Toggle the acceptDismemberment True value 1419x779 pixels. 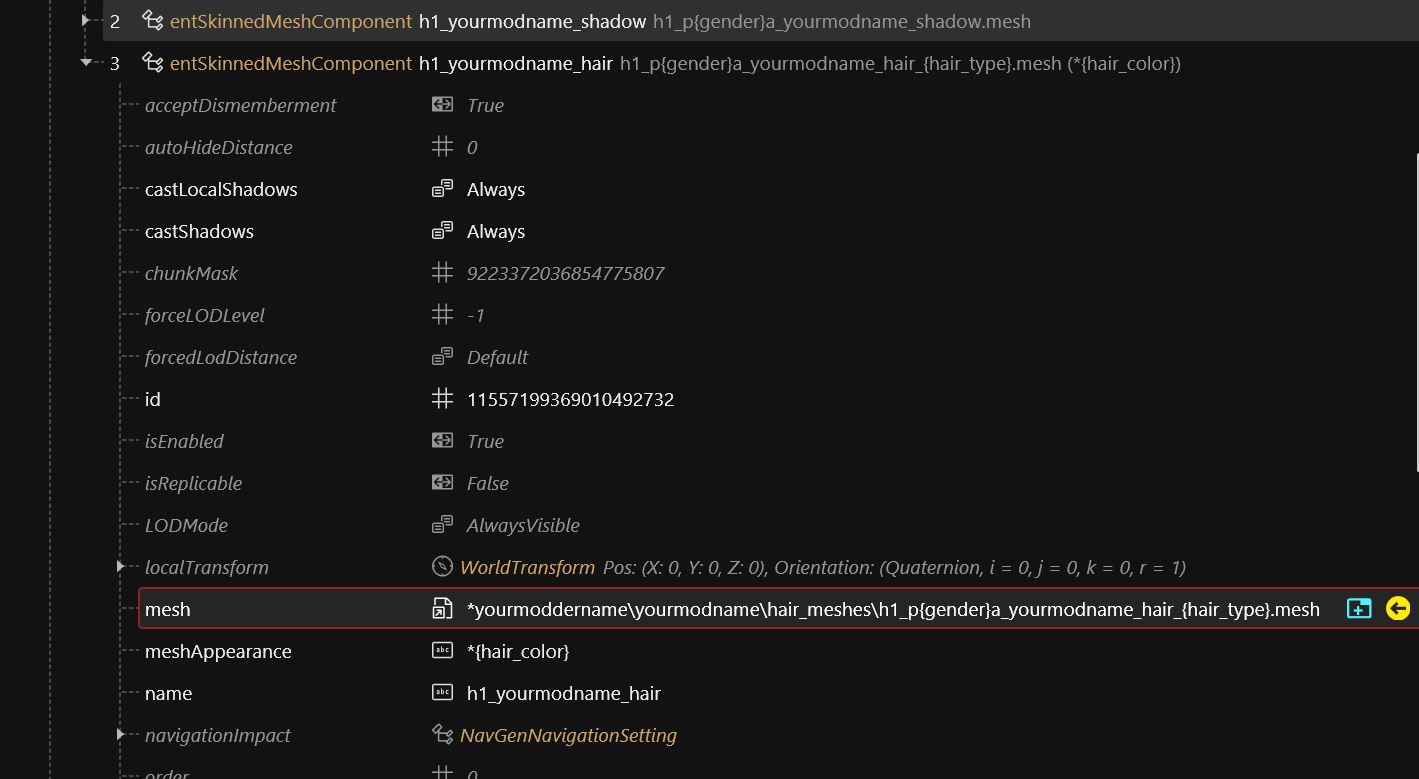(x=485, y=105)
